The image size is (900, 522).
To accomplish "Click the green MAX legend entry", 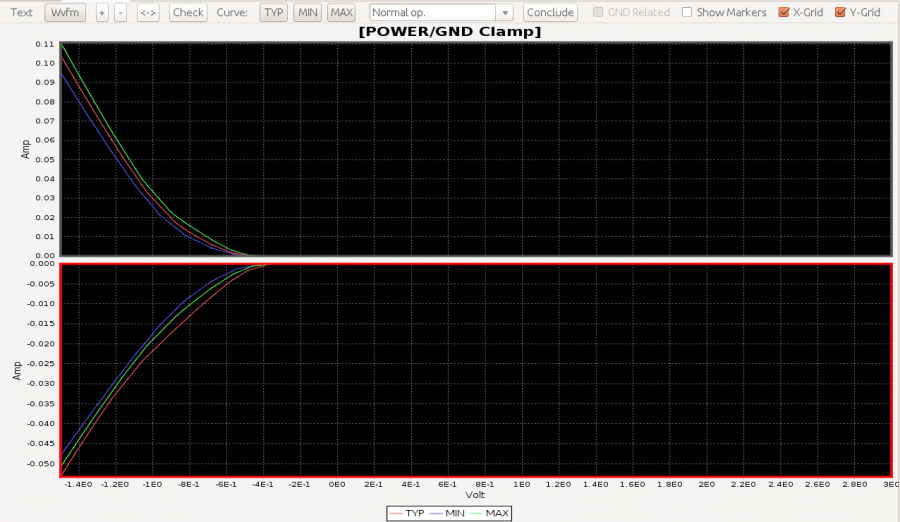I will (491, 512).
